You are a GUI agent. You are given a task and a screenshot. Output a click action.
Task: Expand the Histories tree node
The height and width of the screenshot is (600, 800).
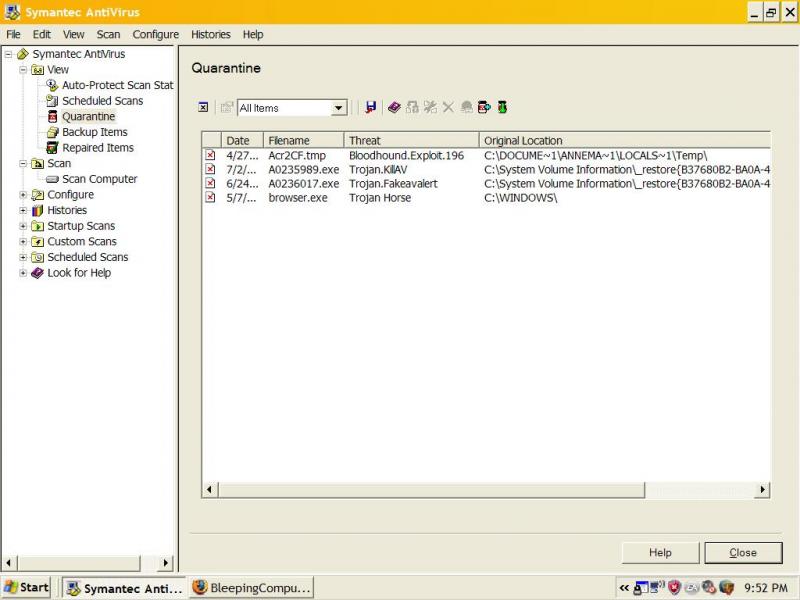click(23, 210)
